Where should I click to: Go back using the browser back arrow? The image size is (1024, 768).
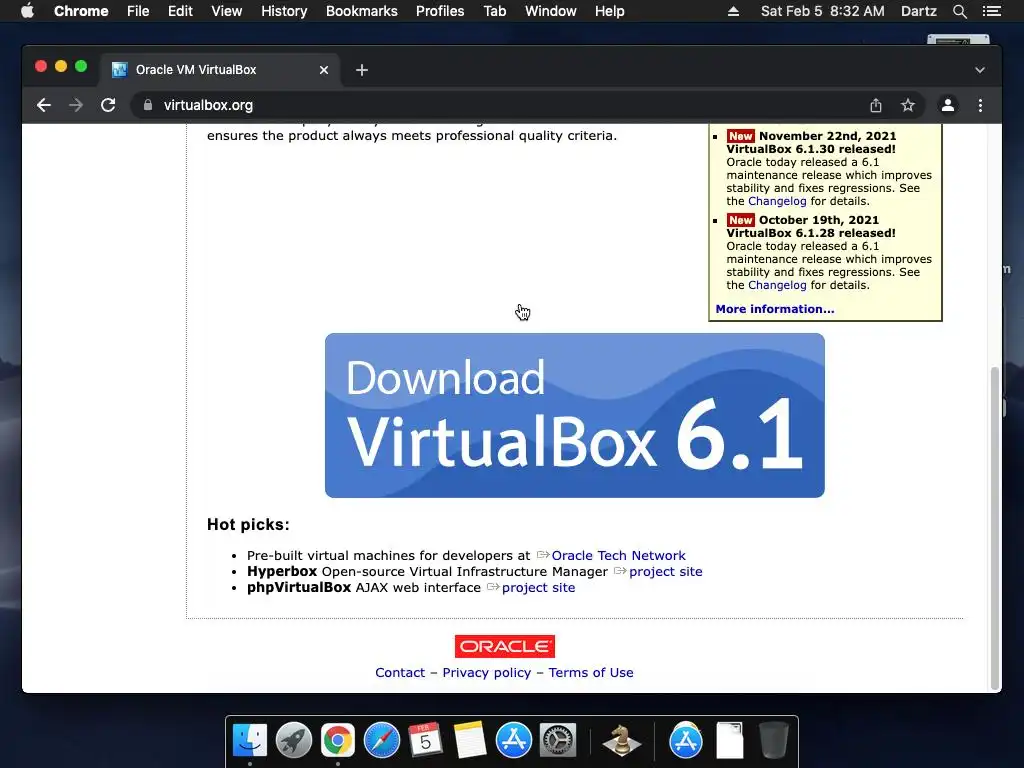[x=44, y=105]
